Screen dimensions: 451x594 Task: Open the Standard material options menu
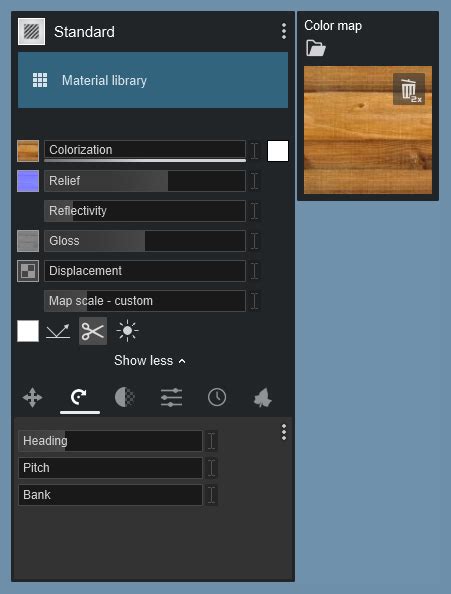click(x=284, y=31)
